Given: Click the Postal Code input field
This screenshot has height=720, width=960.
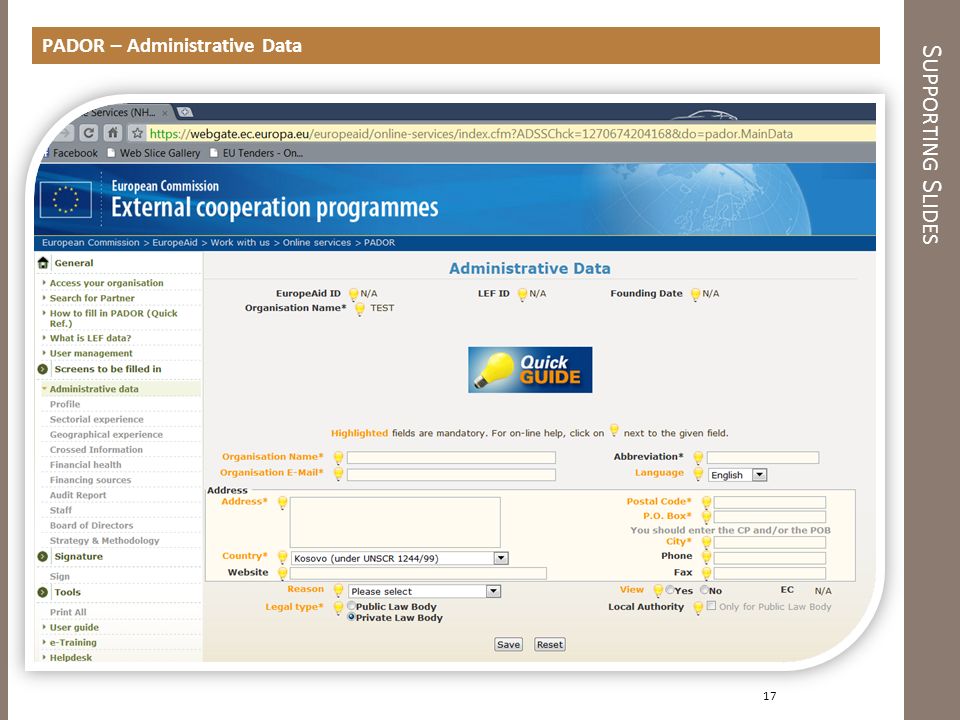Looking at the screenshot, I should click(770, 503).
